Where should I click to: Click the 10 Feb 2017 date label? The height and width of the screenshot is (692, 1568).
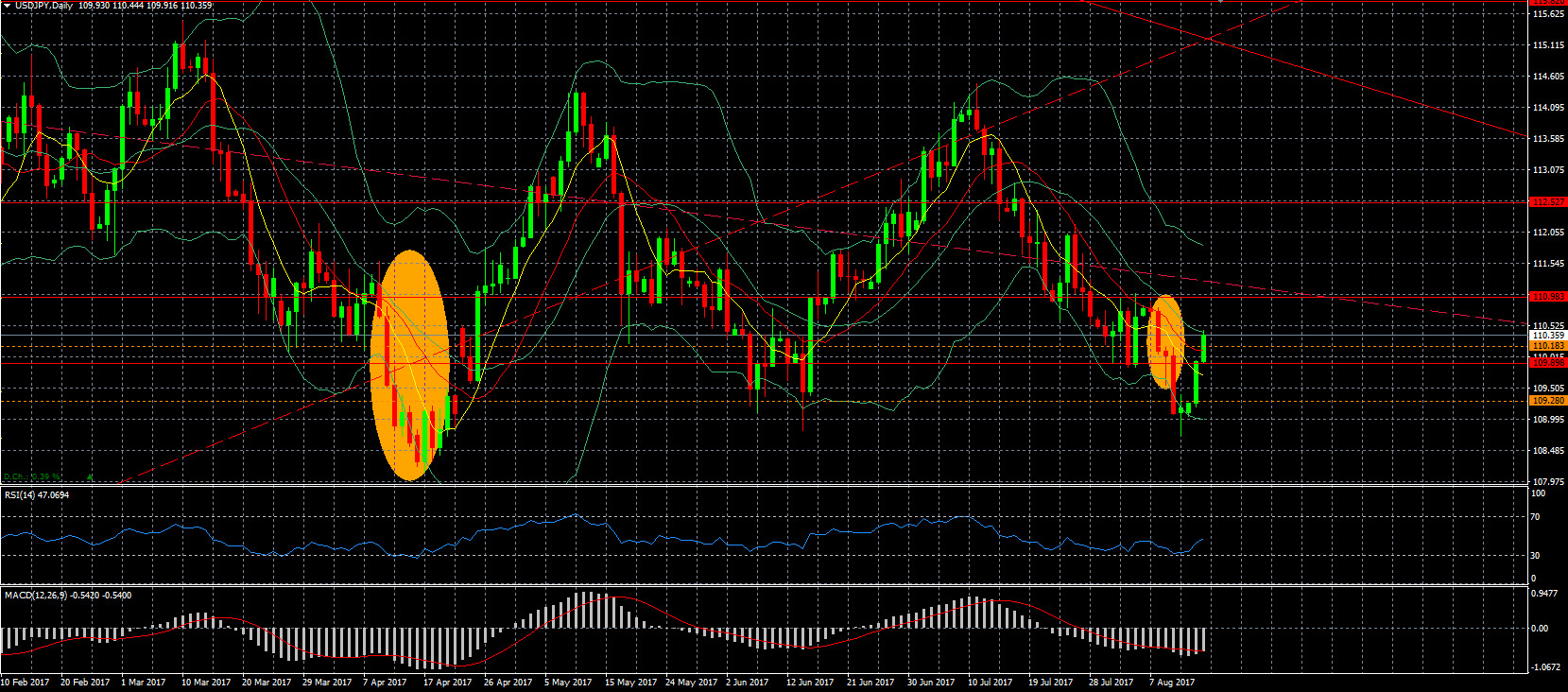point(26,682)
